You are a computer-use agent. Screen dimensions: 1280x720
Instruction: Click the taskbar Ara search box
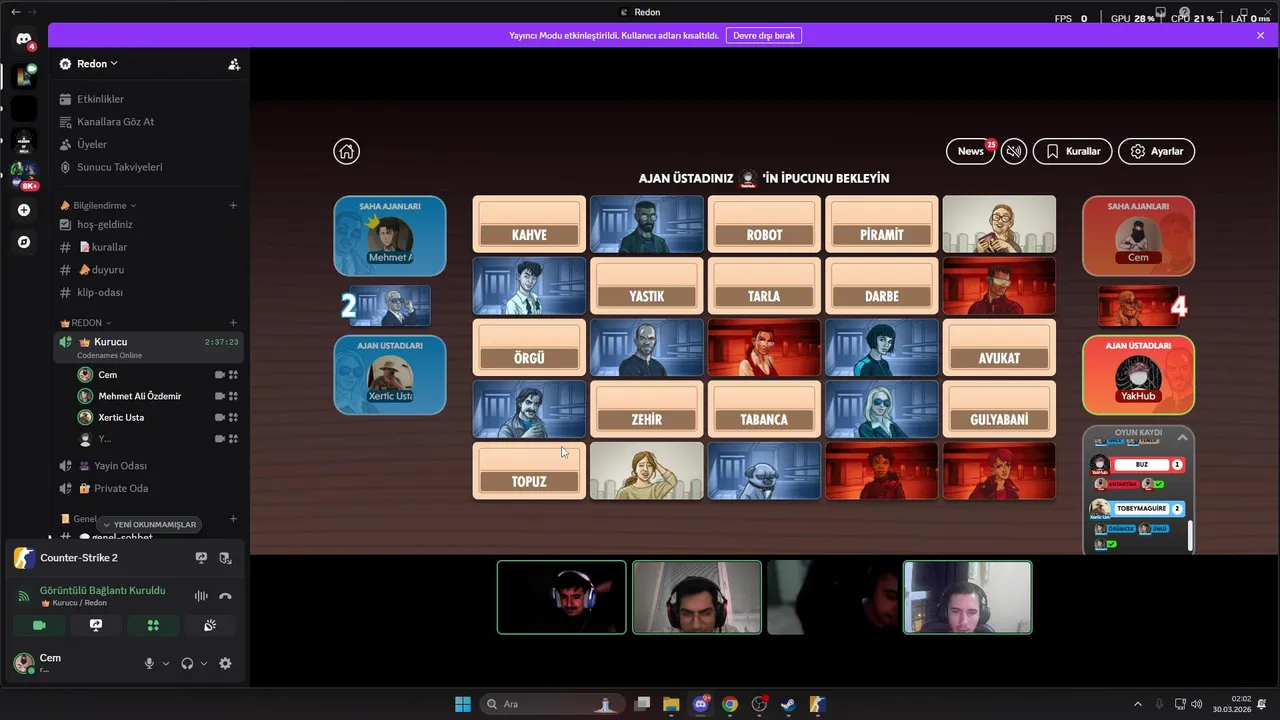click(x=552, y=704)
